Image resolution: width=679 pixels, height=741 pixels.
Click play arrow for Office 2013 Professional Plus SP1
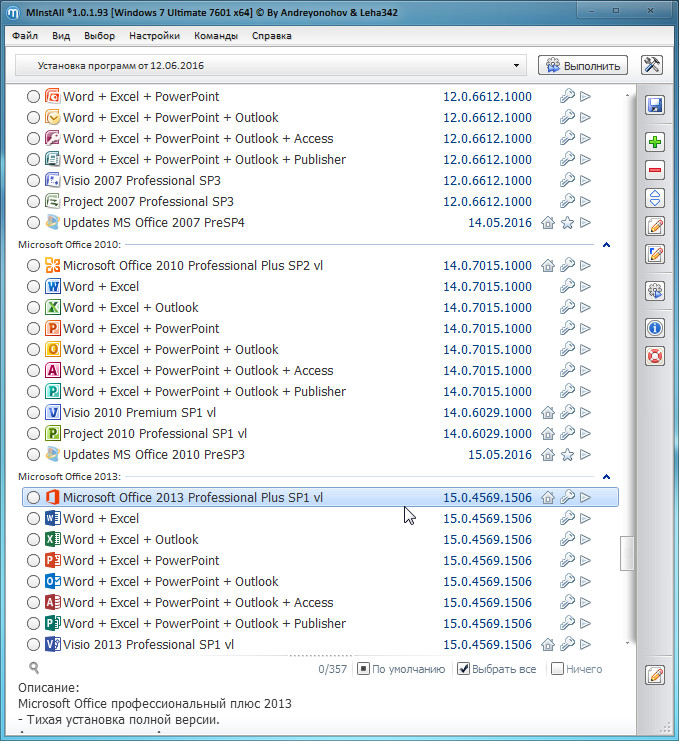point(585,497)
